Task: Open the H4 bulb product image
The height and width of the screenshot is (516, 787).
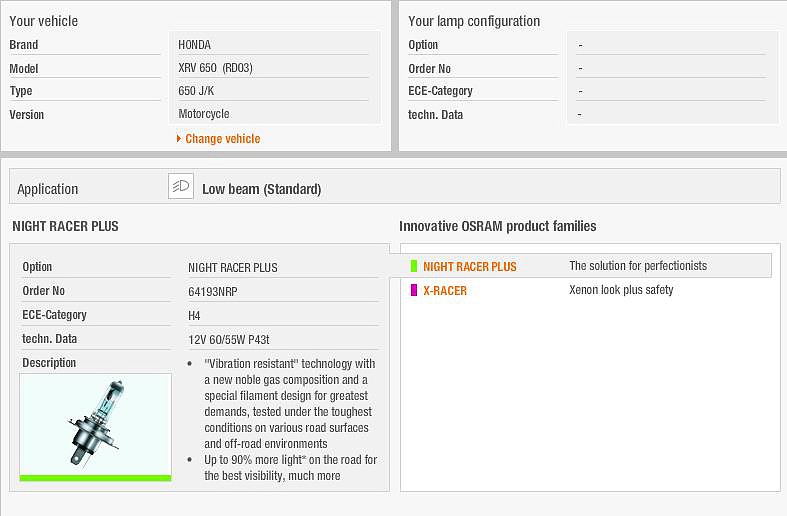Action: 95,424
